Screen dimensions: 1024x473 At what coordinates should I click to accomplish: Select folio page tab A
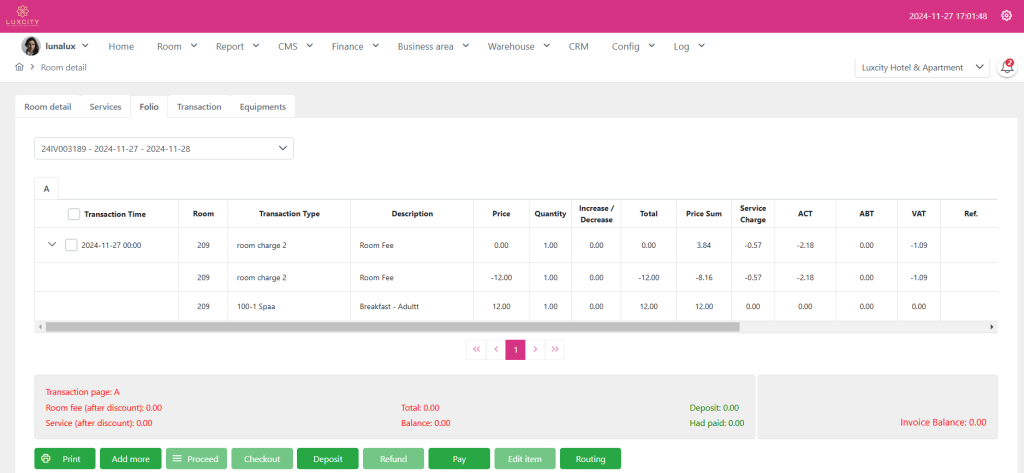point(46,187)
